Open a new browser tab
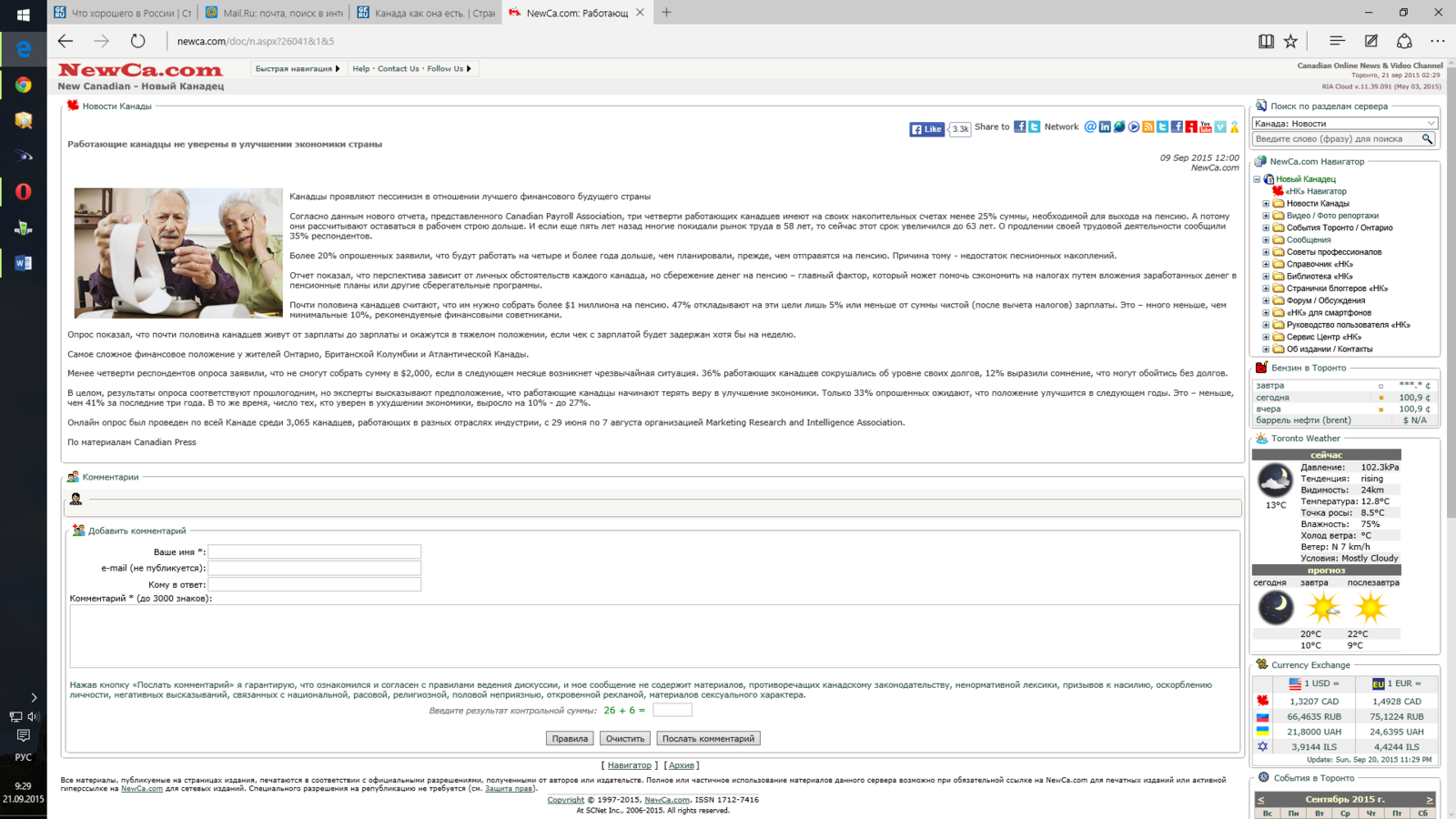The image size is (1456, 819). click(x=666, y=13)
